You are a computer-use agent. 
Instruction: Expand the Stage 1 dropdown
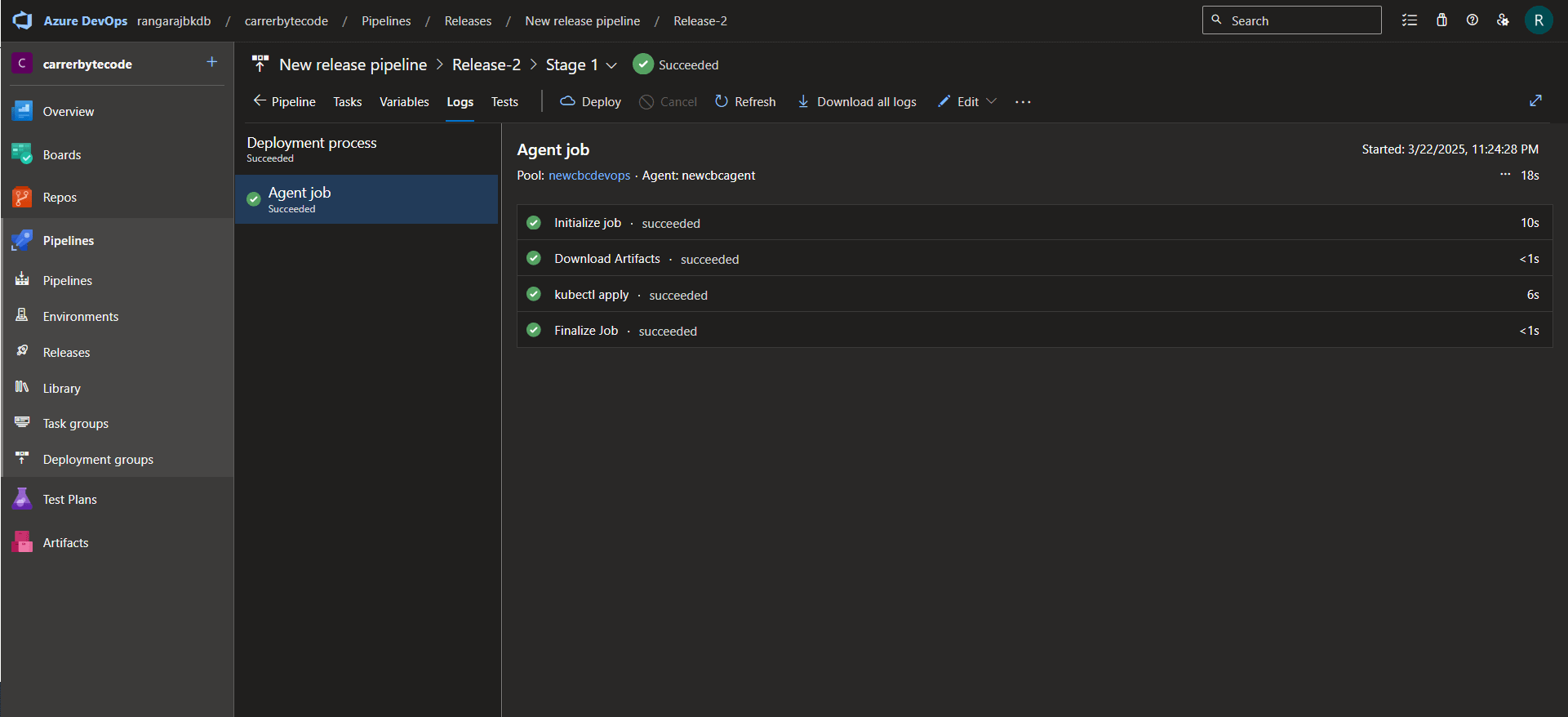coord(611,65)
